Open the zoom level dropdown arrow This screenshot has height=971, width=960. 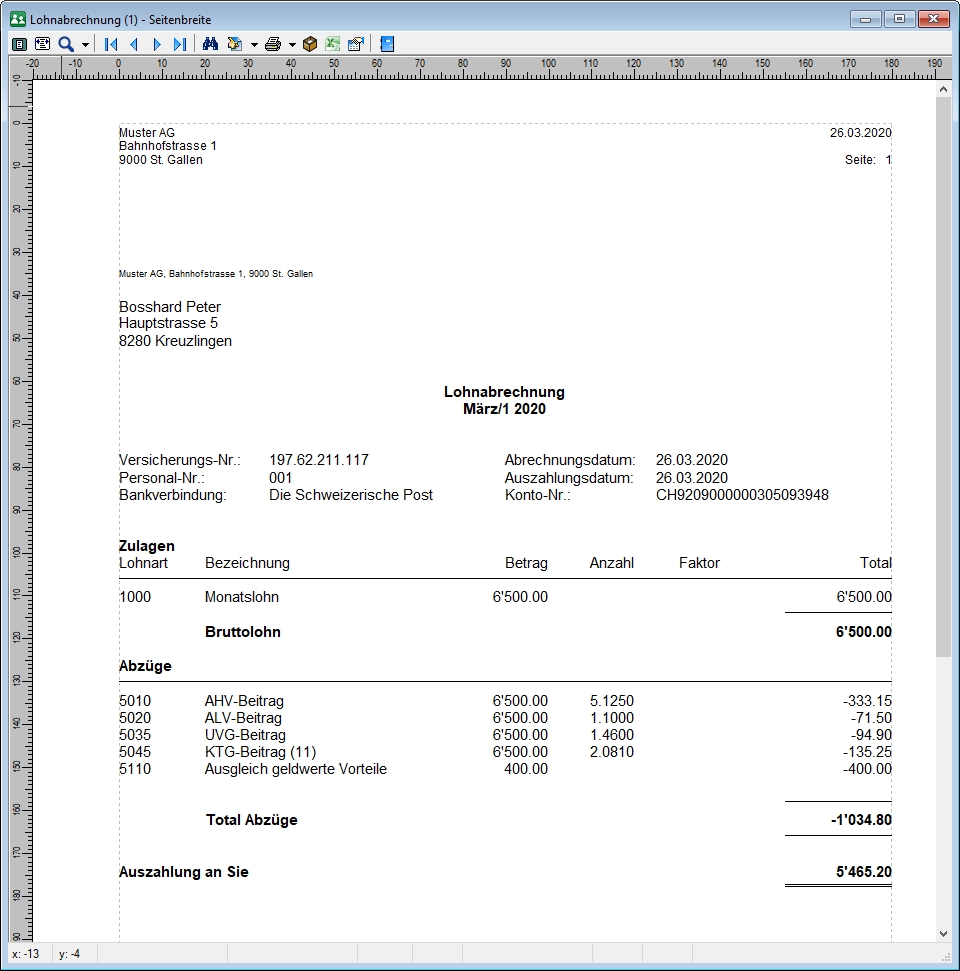(87, 43)
